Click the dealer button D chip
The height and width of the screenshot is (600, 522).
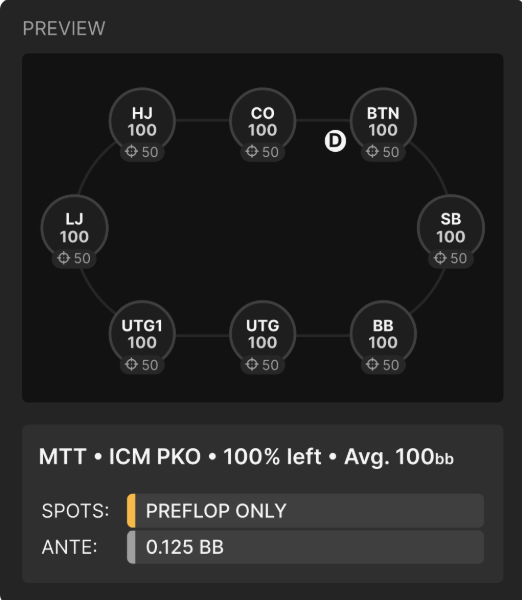(335, 141)
